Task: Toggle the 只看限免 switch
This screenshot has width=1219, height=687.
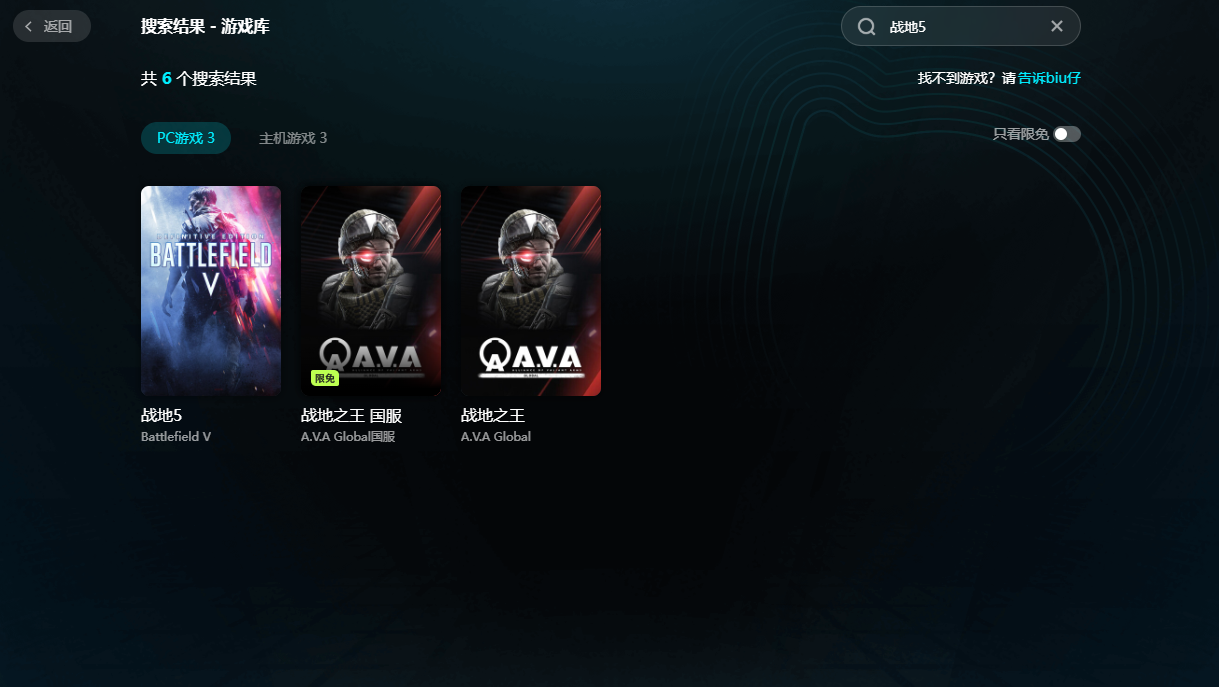Action: point(1067,134)
